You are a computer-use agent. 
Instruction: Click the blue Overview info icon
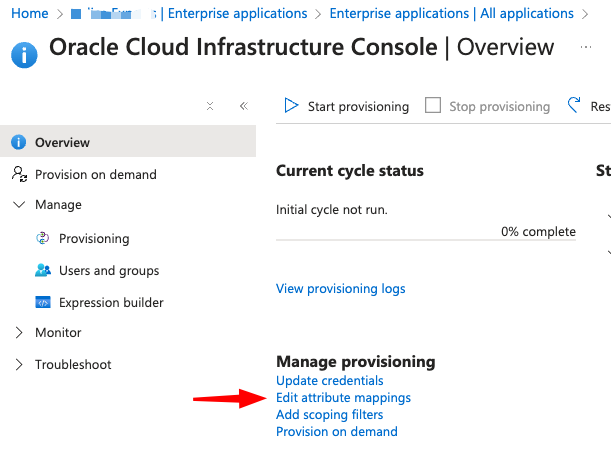point(19,142)
